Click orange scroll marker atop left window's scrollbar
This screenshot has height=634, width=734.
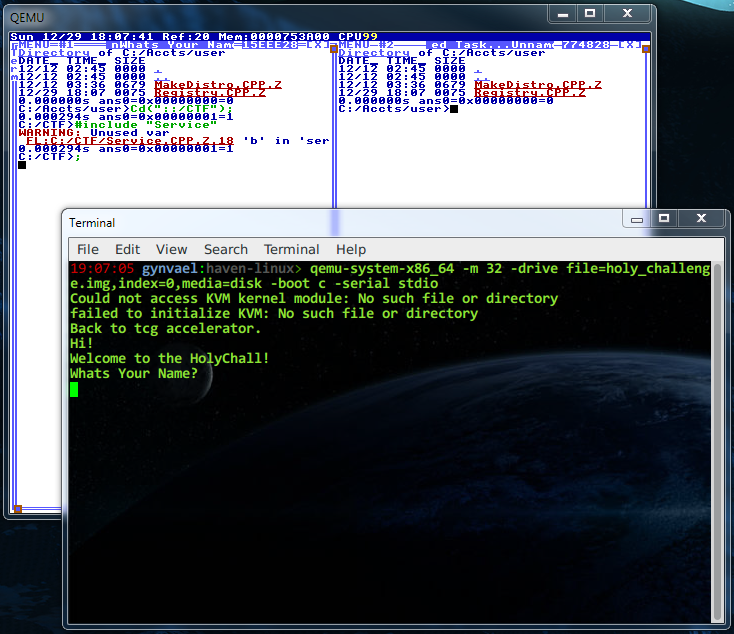pyautogui.click(x=334, y=49)
